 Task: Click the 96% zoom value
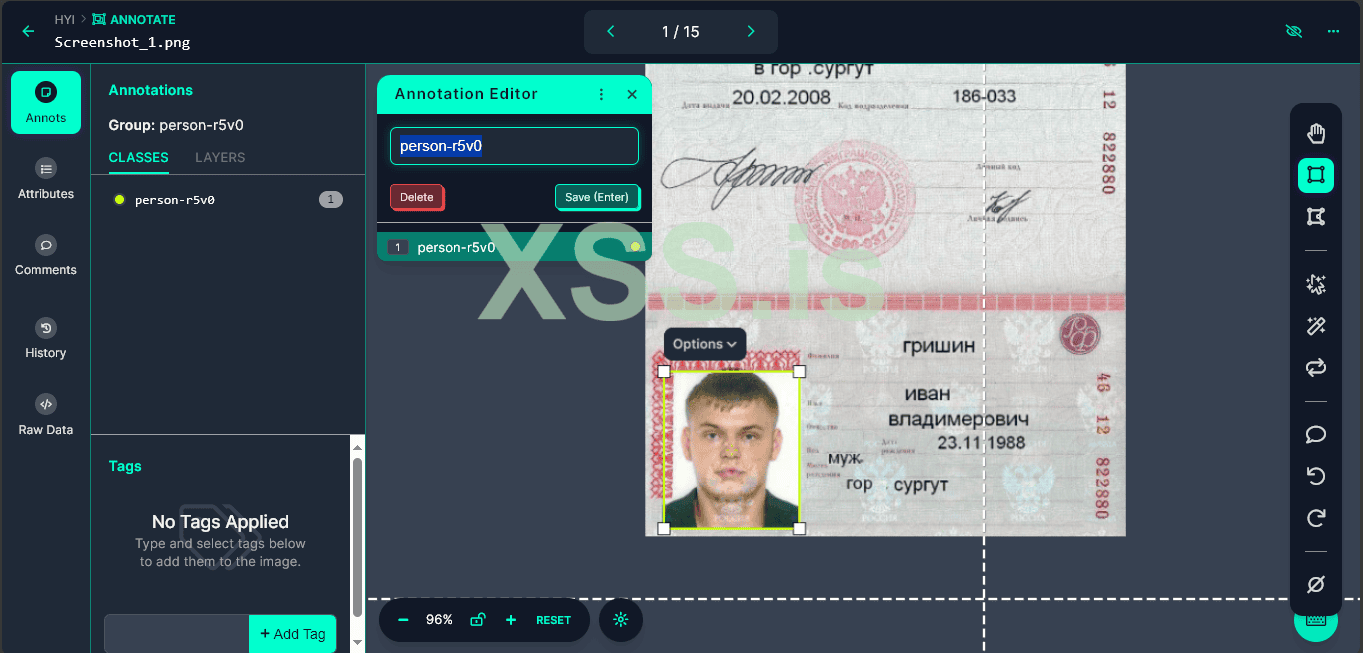439,620
